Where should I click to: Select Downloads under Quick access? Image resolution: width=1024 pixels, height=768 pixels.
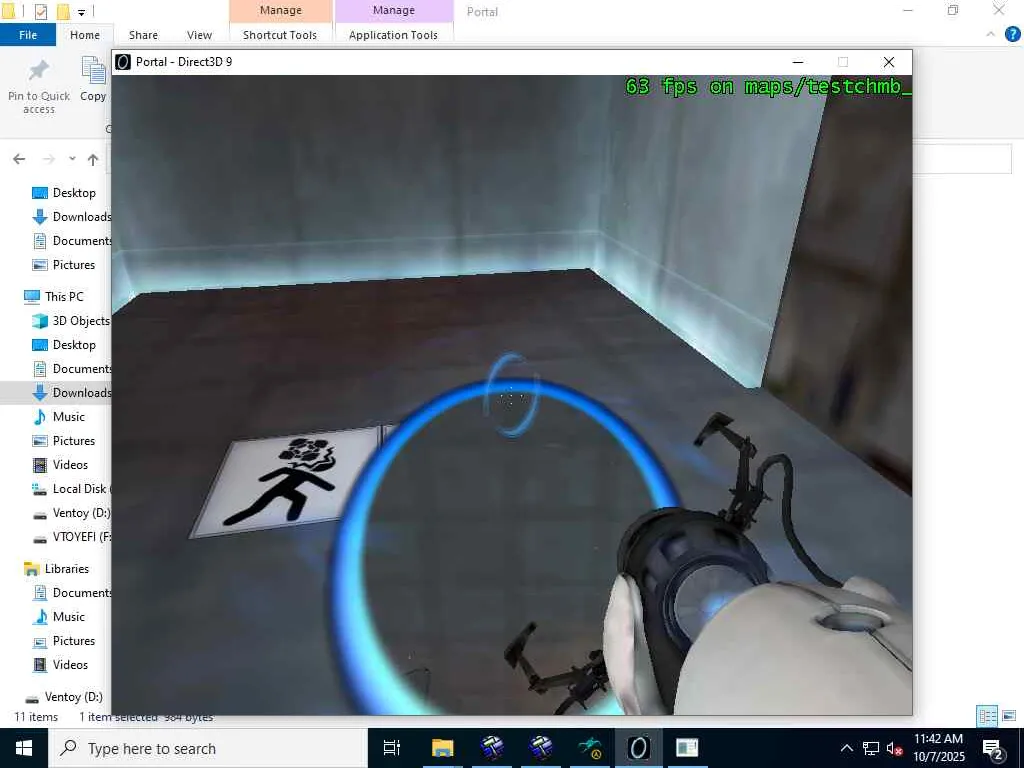point(72,217)
